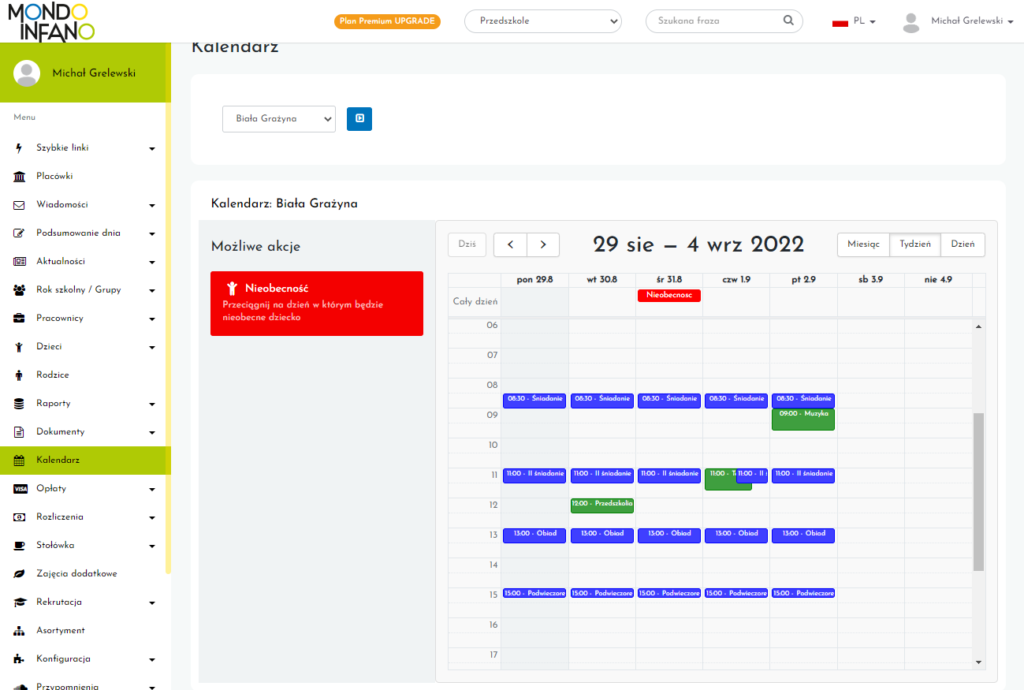Click Monday 08:30 Śniadanie event
The width and height of the screenshot is (1024, 690).
coord(534,400)
